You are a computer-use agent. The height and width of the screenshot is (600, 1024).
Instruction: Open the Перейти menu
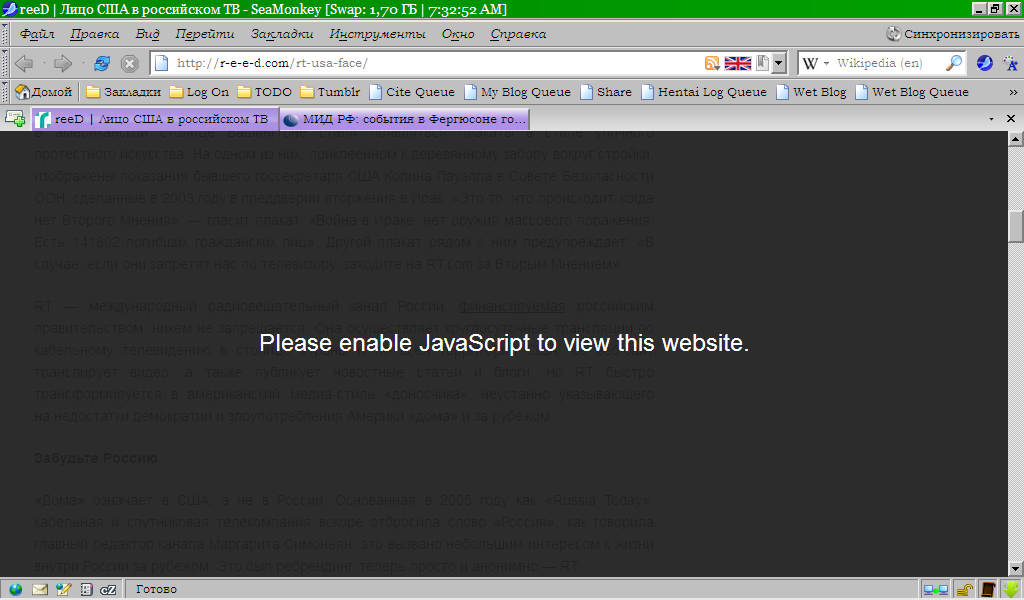pos(204,34)
